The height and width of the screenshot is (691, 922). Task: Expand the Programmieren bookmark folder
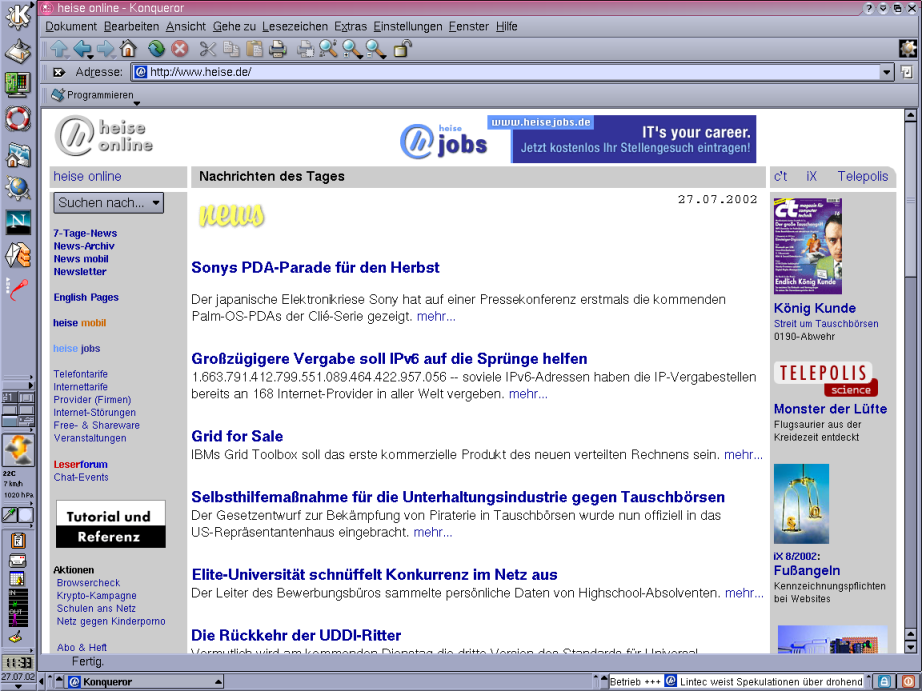96,96
